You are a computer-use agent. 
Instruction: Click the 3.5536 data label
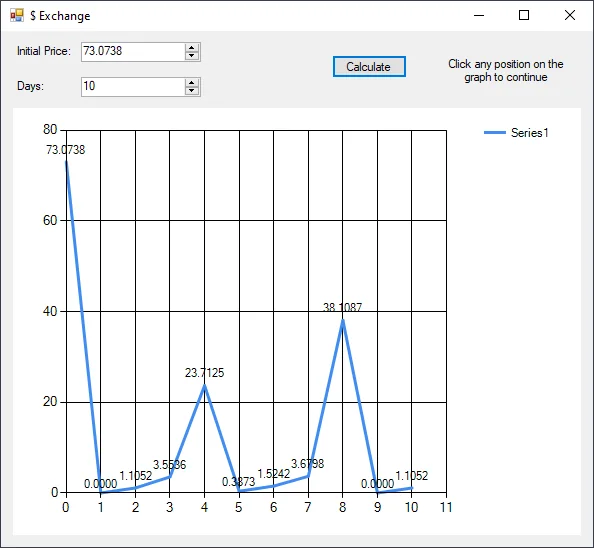[x=169, y=465]
